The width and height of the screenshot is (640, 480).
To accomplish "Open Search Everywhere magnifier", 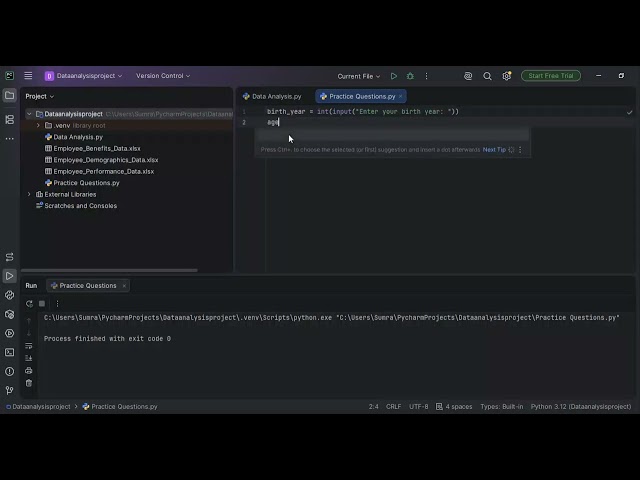I will 487,76.
